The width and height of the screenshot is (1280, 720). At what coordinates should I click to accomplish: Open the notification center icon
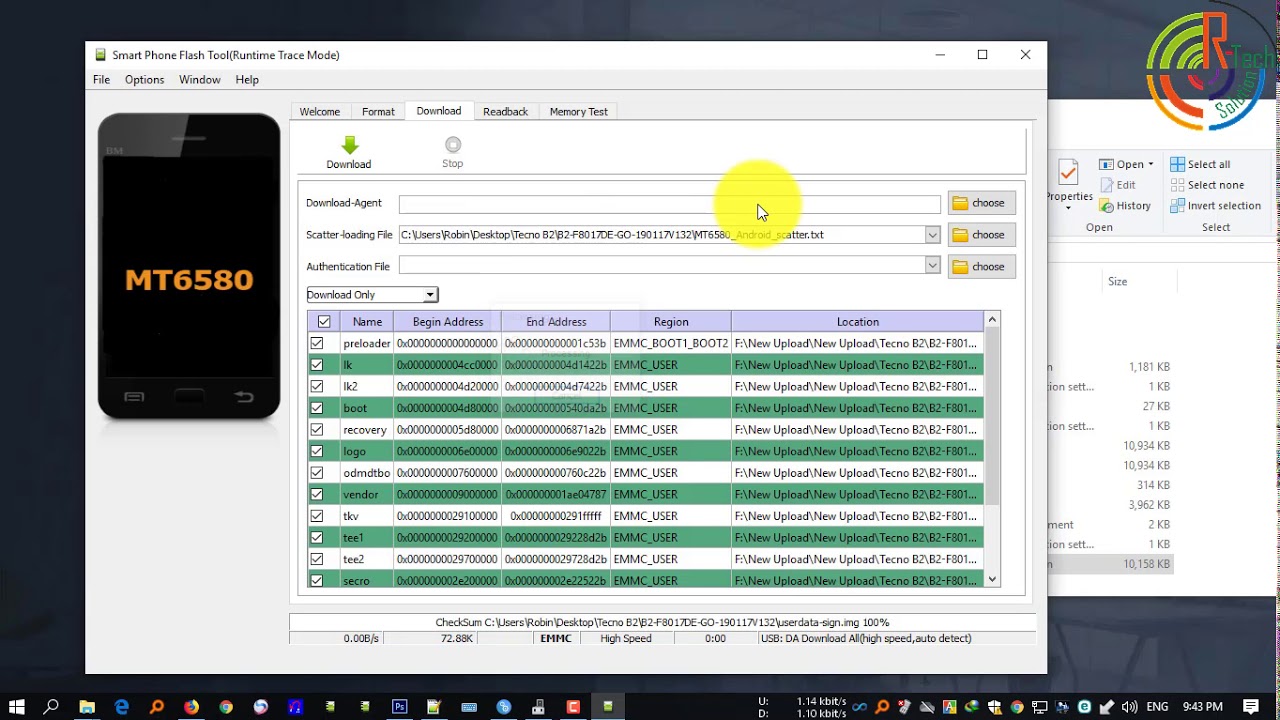tap(1250, 707)
